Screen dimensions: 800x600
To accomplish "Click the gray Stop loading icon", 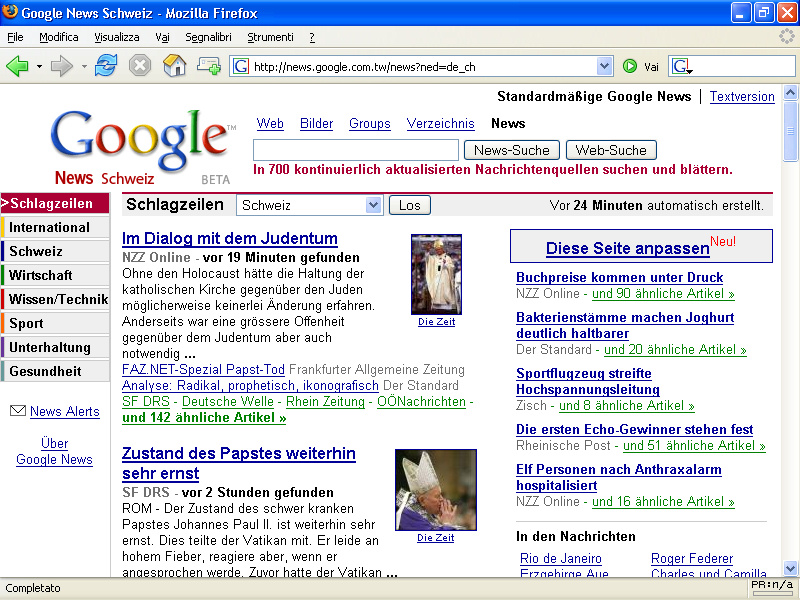I will [140, 66].
